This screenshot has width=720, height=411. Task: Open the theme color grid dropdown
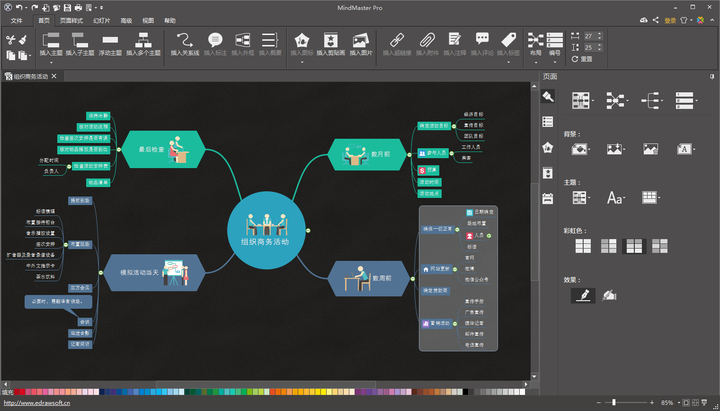[x=651, y=198]
